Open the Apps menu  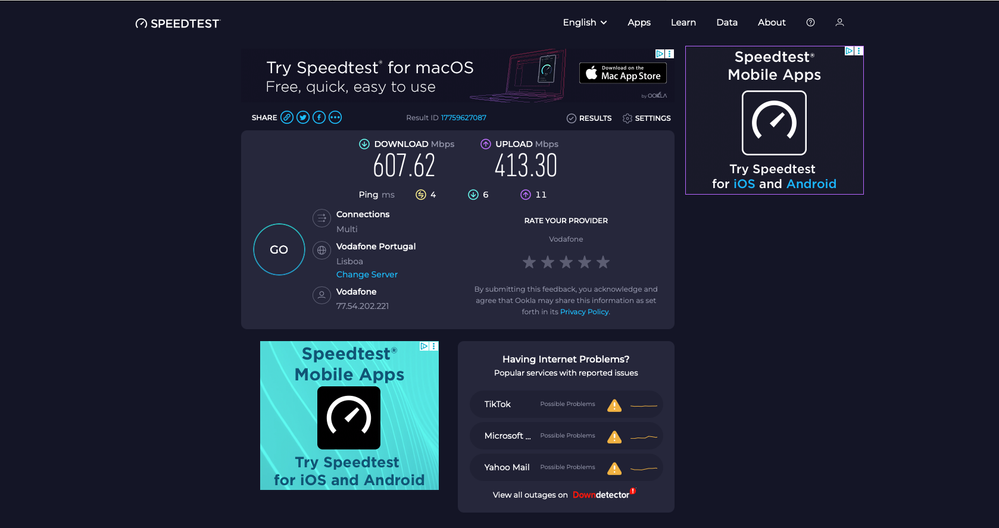coord(639,23)
